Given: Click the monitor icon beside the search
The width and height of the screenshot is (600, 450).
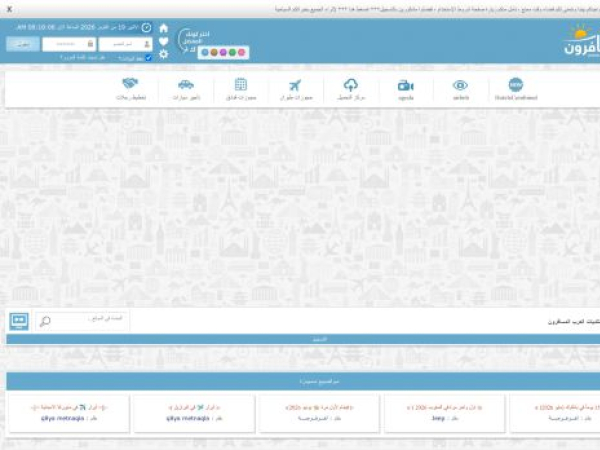Looking at the screenshot, I should pyautogui.click(x=19, y=321).
